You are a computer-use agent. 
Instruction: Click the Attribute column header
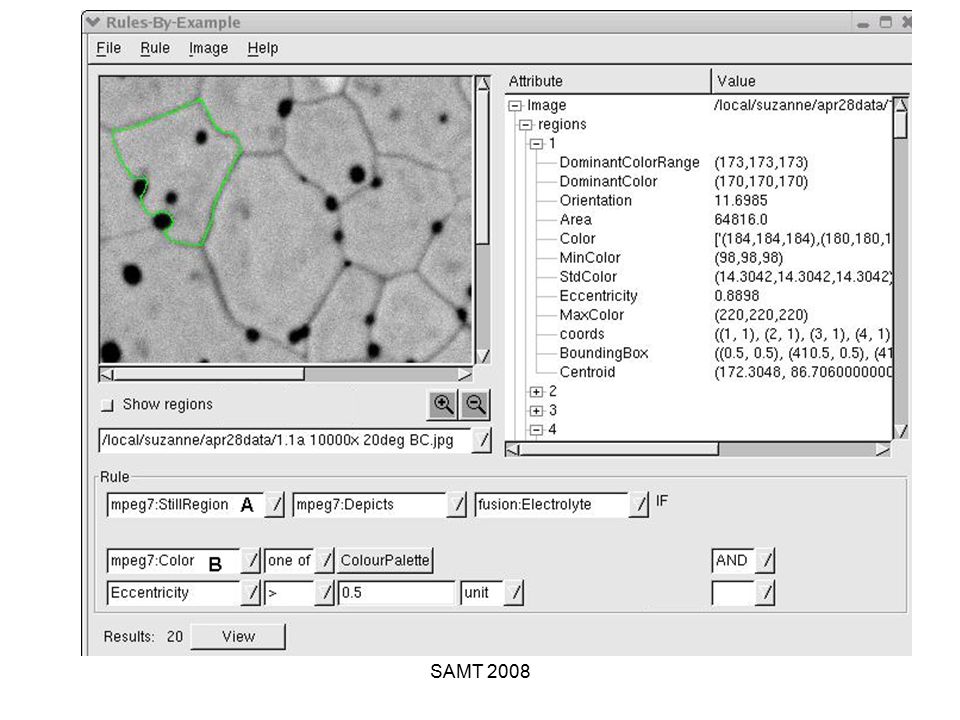click(608, 81)
